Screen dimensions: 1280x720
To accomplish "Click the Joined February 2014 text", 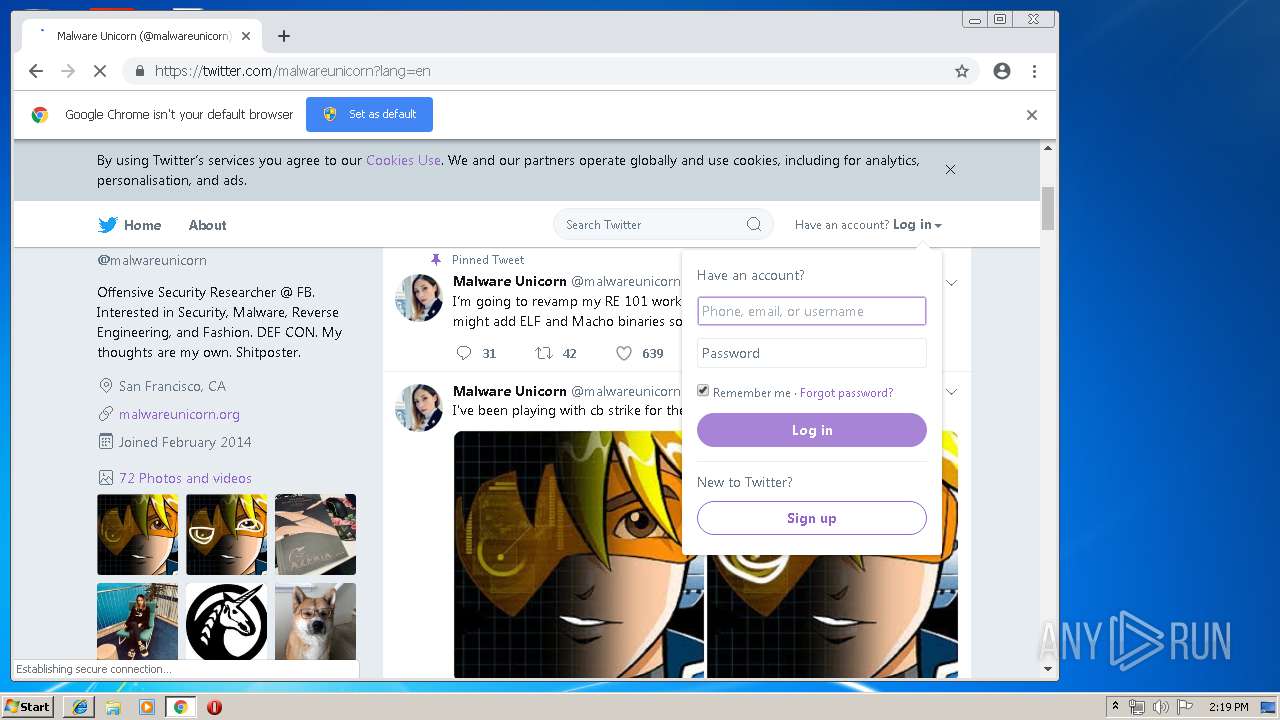I will click(x=185, y=442).
